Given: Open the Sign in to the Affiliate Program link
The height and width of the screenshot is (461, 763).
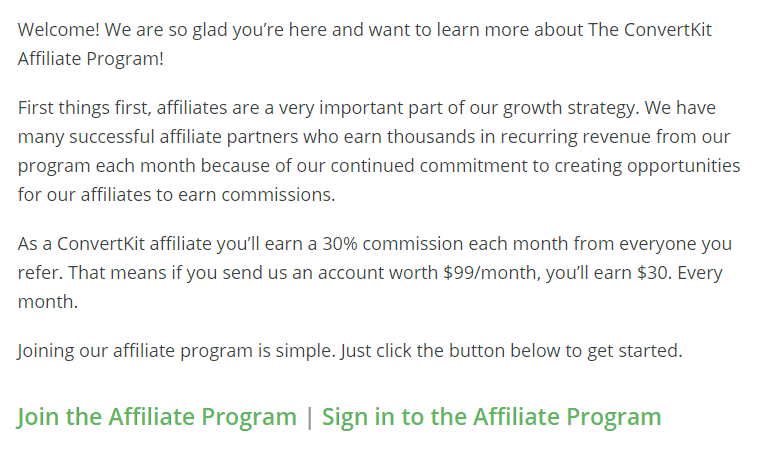Looking at the screenshot, I should (x=491, y=417).
